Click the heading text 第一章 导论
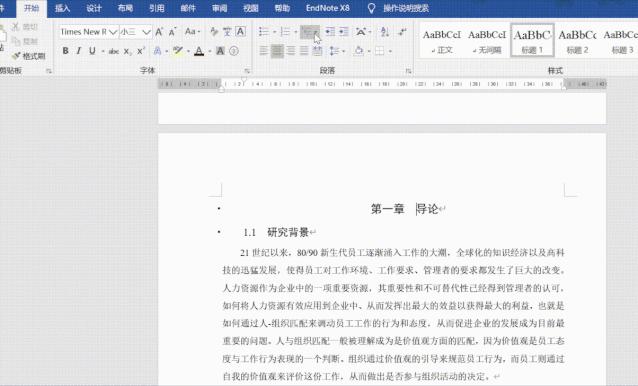The height and width of the screenshot is (386, 638). [404, 209]
